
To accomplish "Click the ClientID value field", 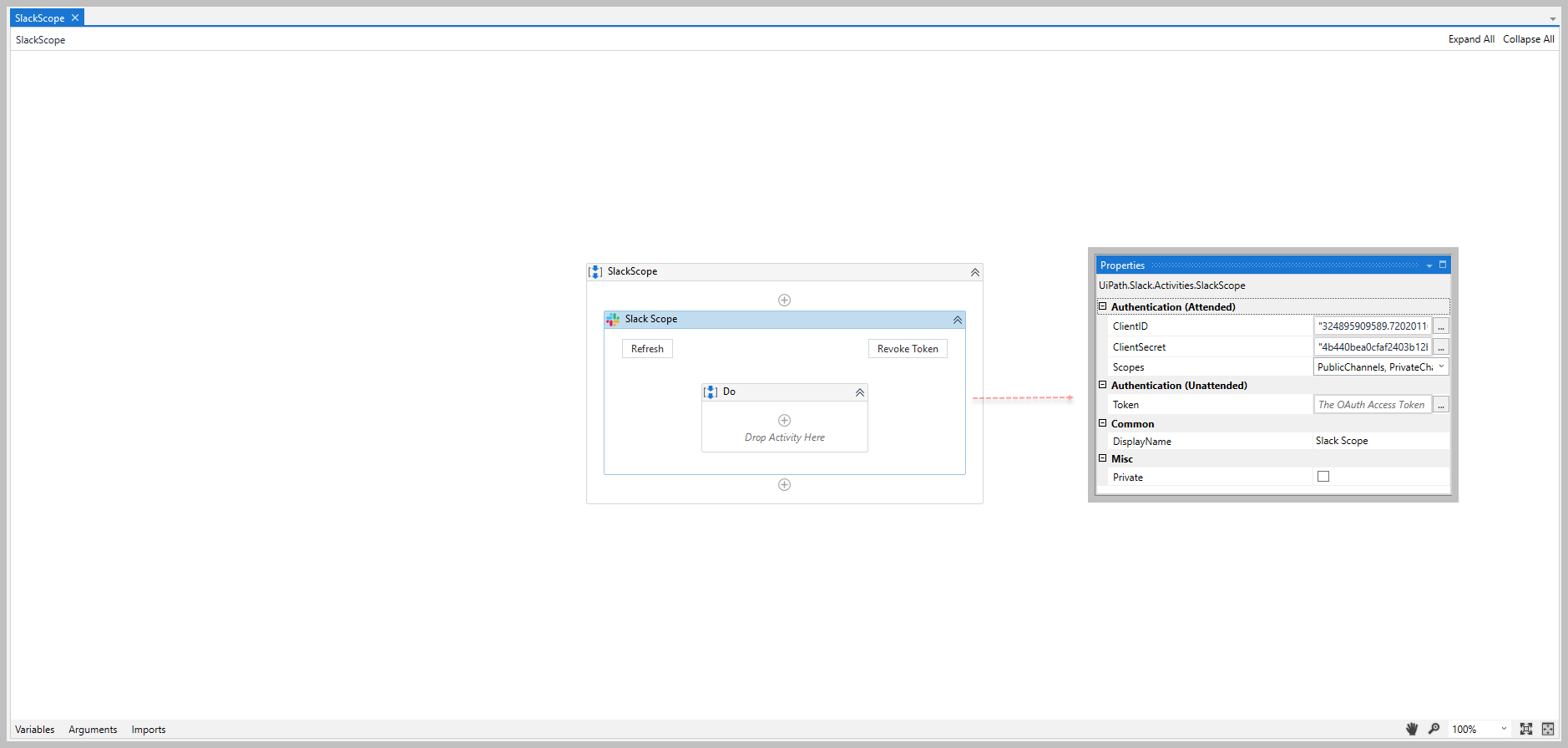I will tap(1373, 326).
